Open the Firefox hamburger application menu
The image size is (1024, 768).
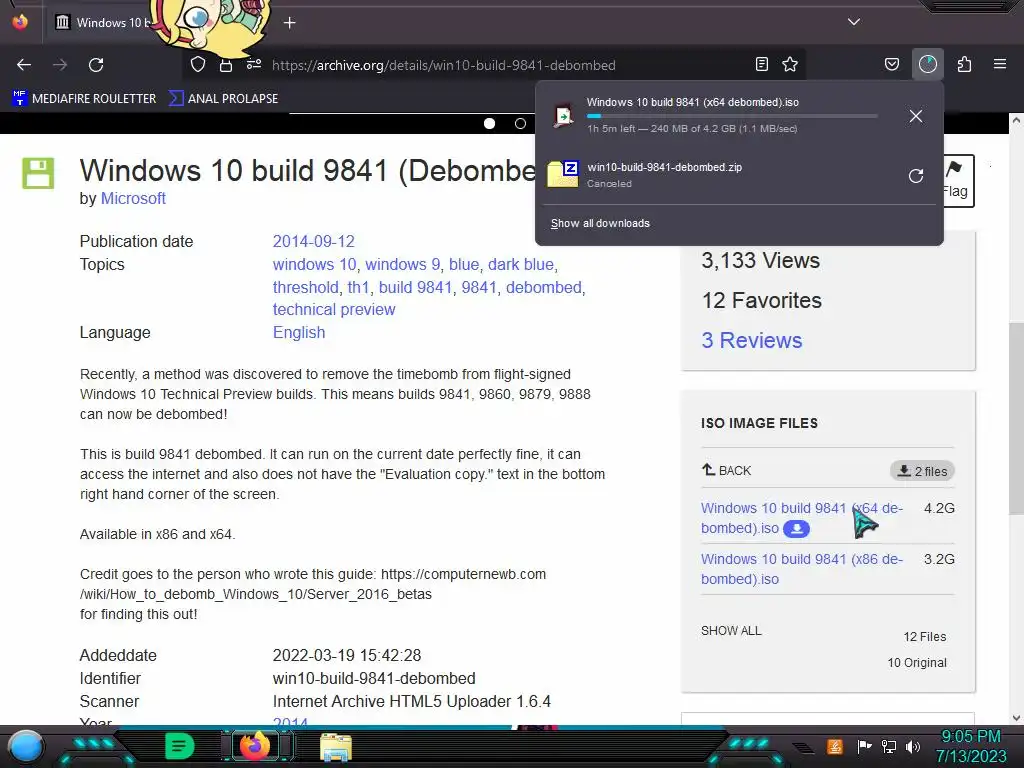pos(1000,64)
